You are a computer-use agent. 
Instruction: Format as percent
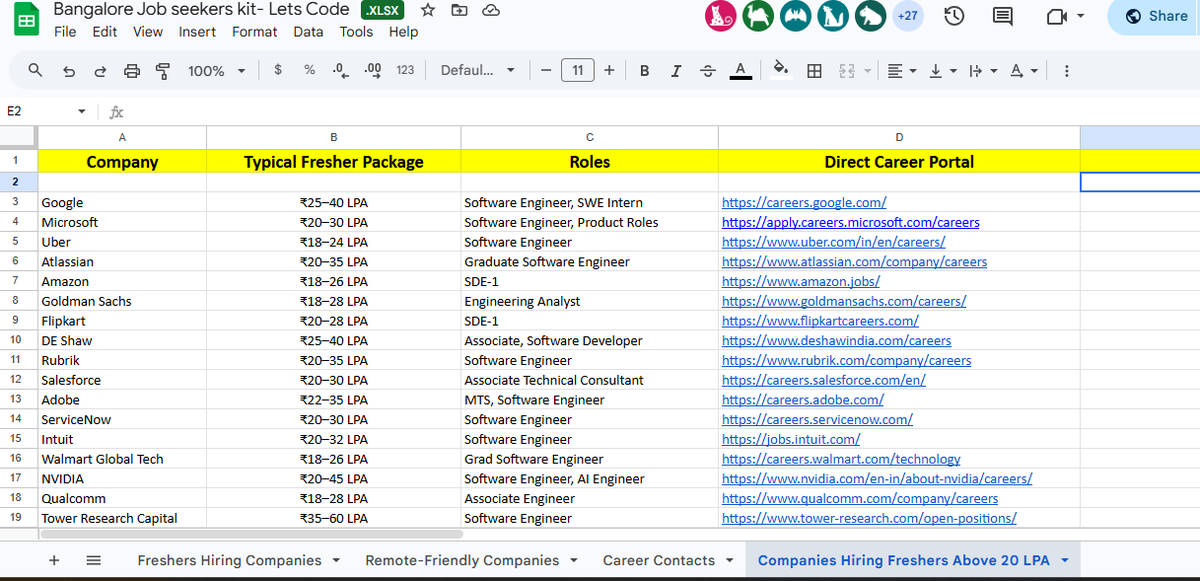click(310, 70)
